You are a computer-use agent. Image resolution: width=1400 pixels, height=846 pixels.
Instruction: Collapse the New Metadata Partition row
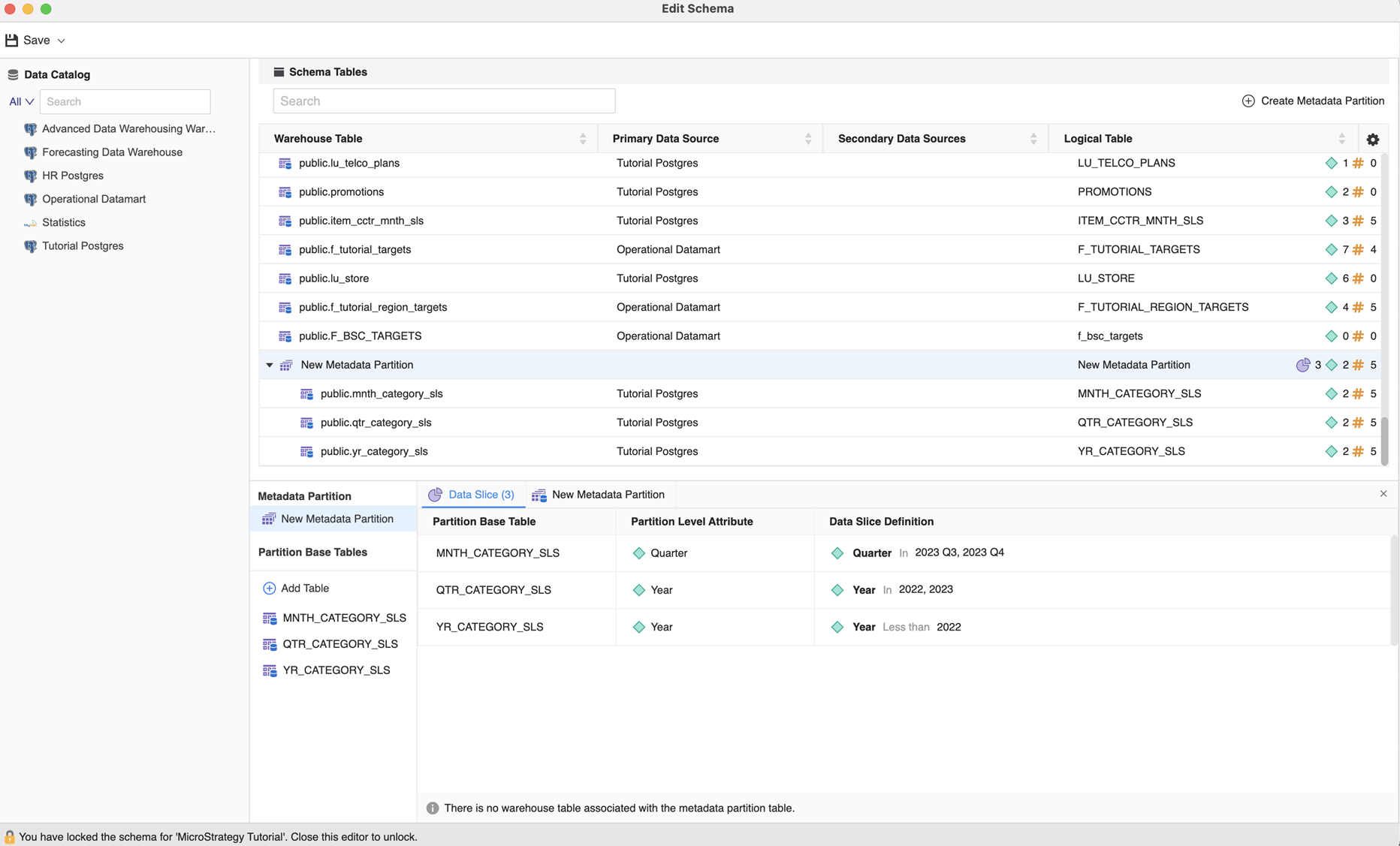click(x=270, y=365)
